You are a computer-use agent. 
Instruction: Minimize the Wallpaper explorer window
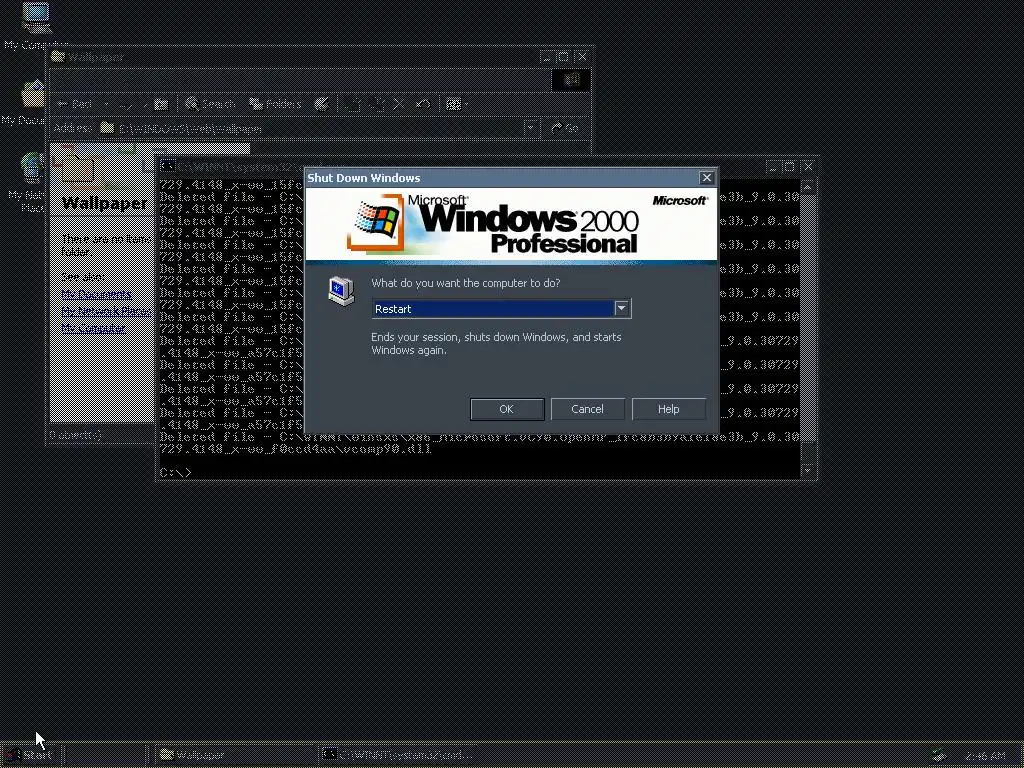tap(547, 57)
